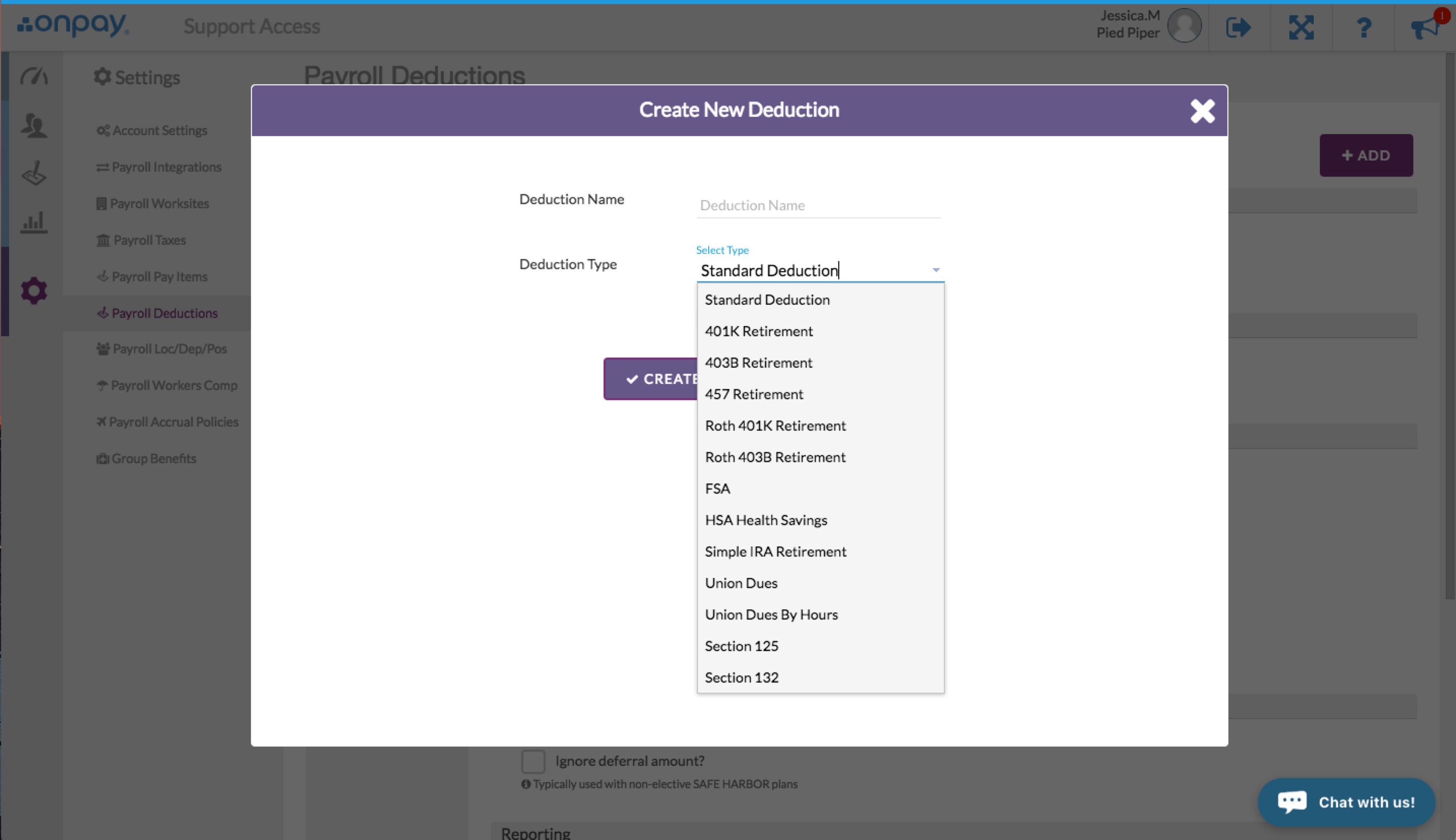Open the user avatar profile icon
This screenshot has height=840, width=1456.
1184,25
